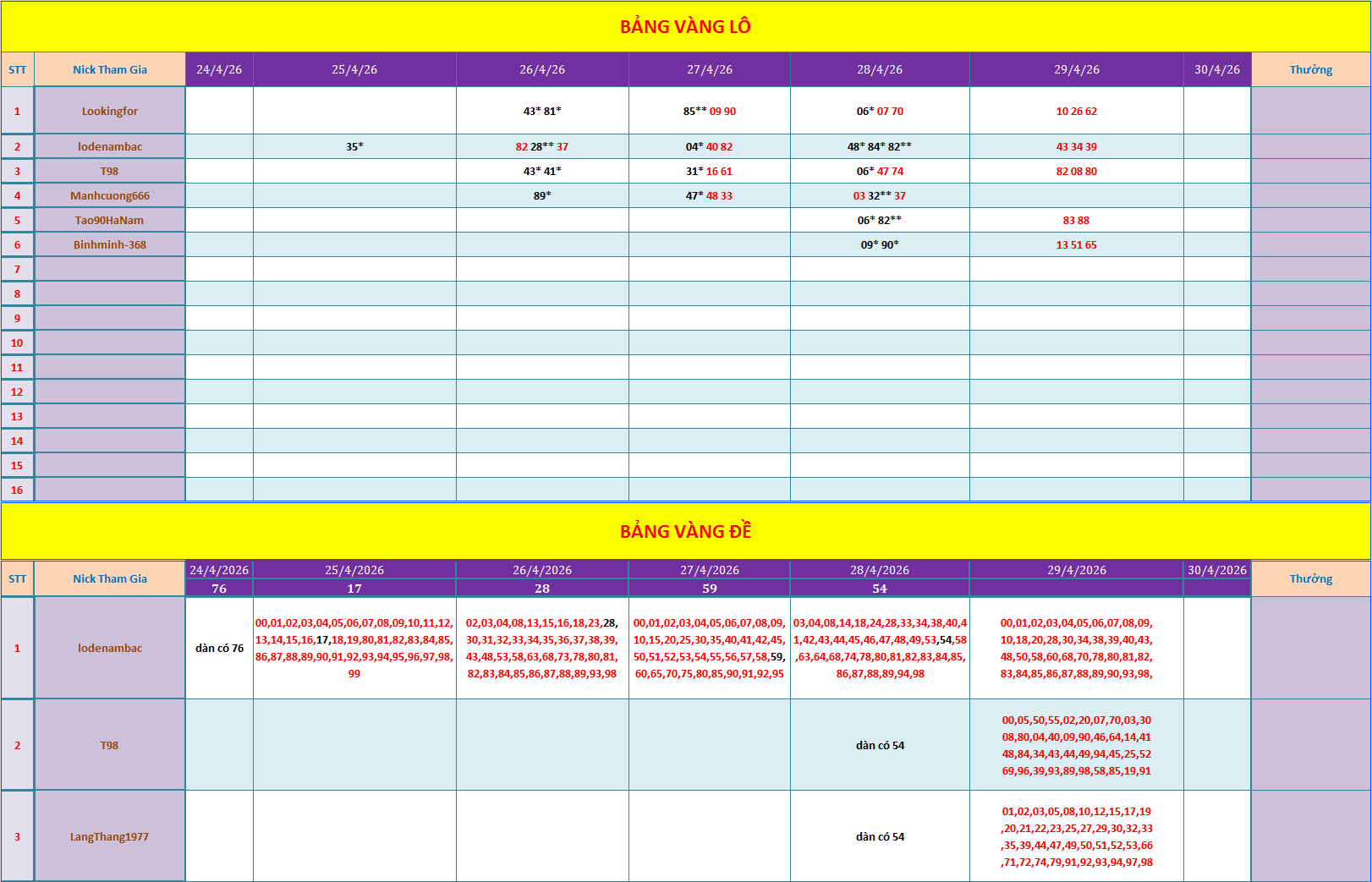
Task: Select the Tao90HaNam nickname cell
Action: [x=110, y=220]
